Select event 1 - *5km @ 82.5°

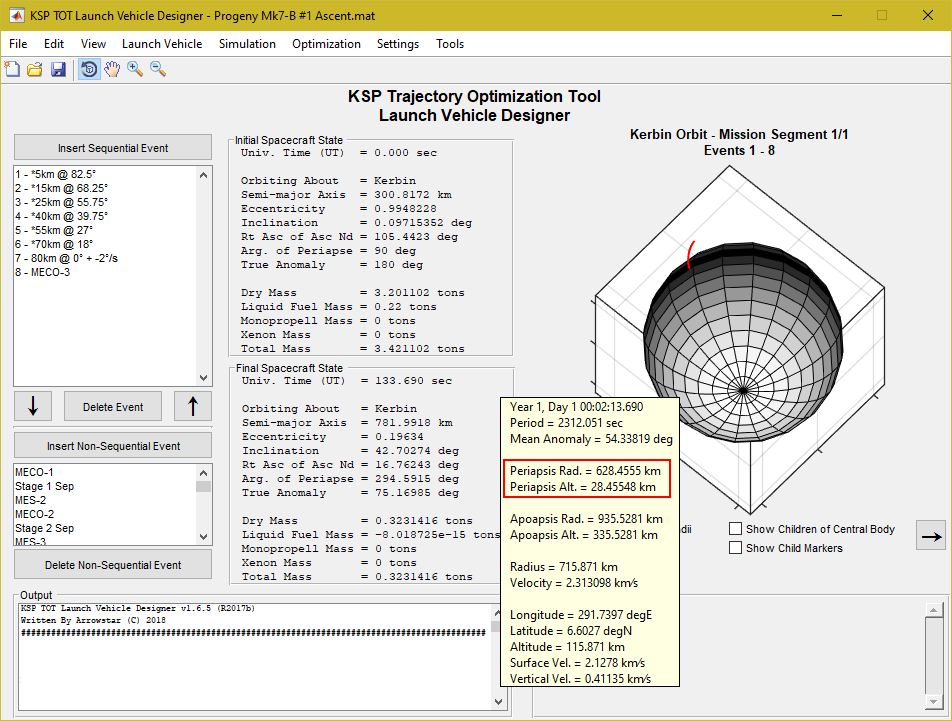(106, 174)
